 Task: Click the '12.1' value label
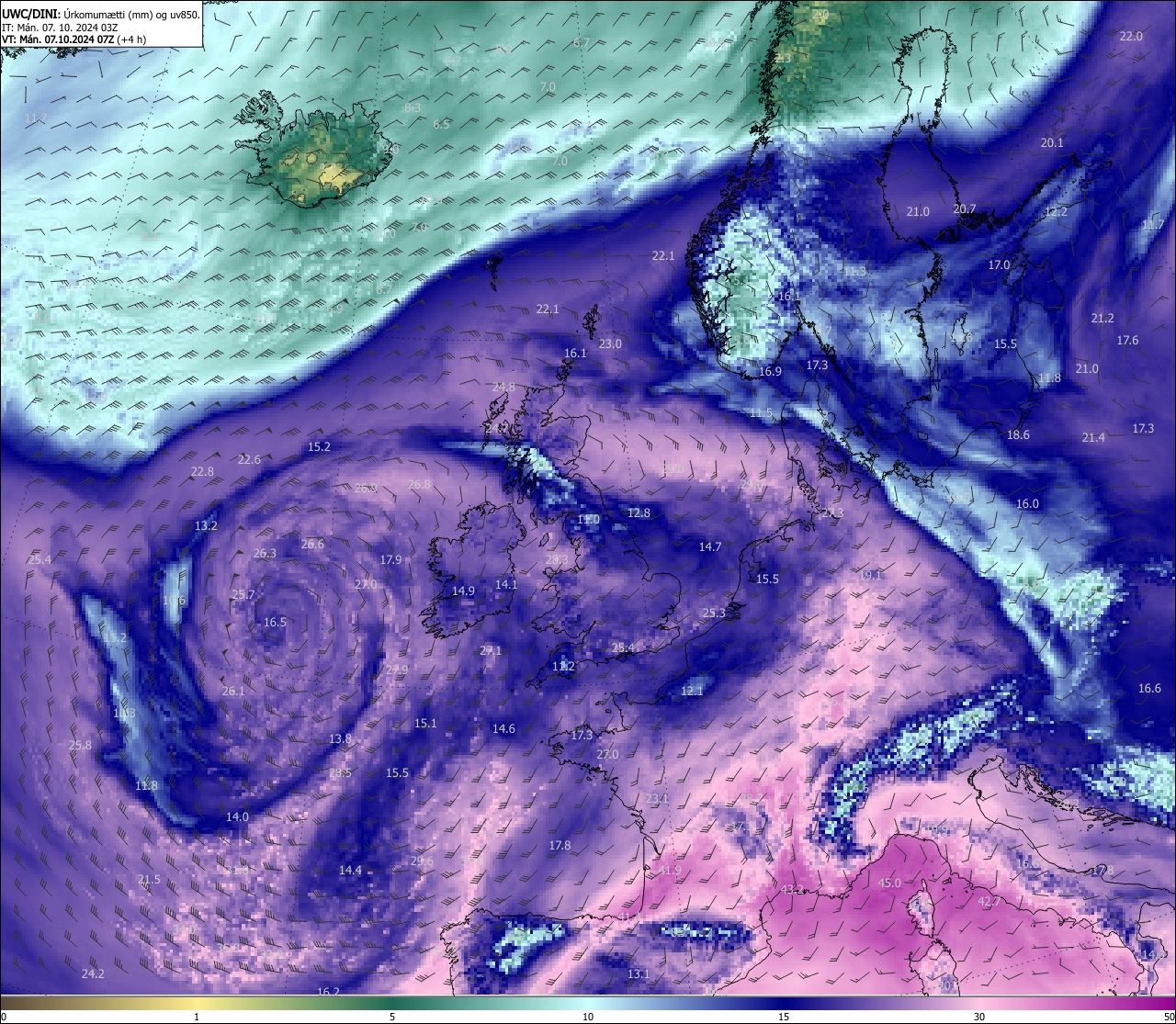692,691
